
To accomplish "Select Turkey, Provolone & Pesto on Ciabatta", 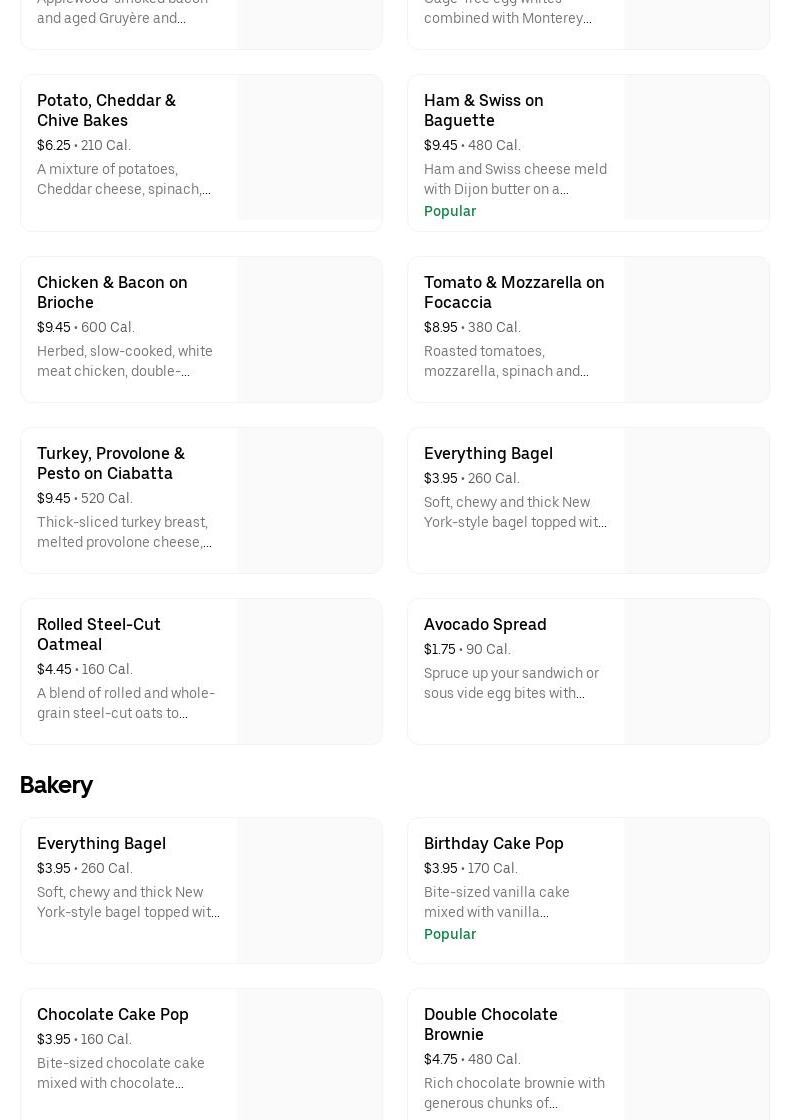I will (111, 463).
